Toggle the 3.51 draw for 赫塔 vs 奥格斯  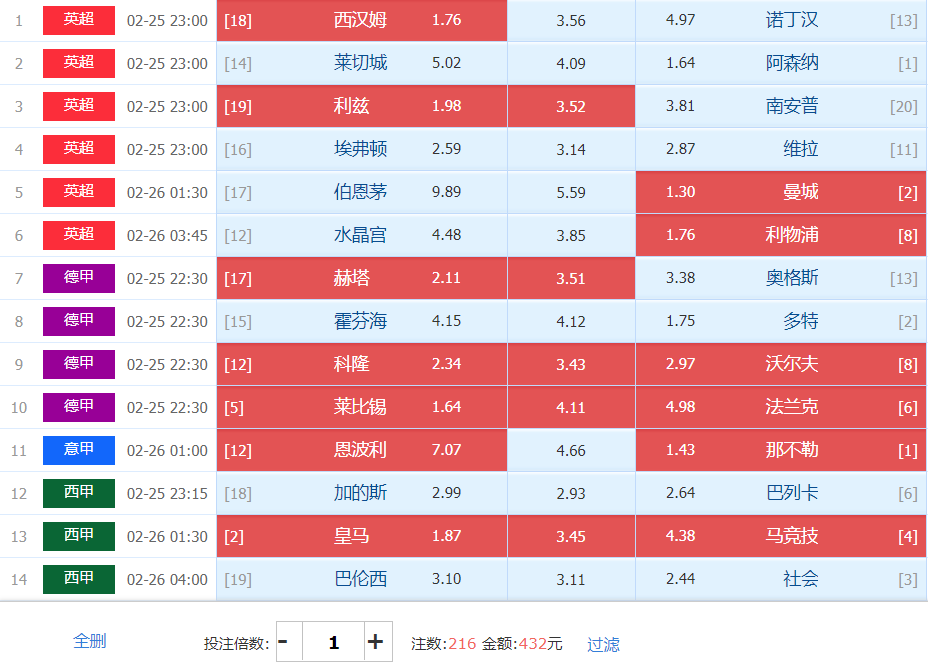pyautogui.click(x=571, y=278)
